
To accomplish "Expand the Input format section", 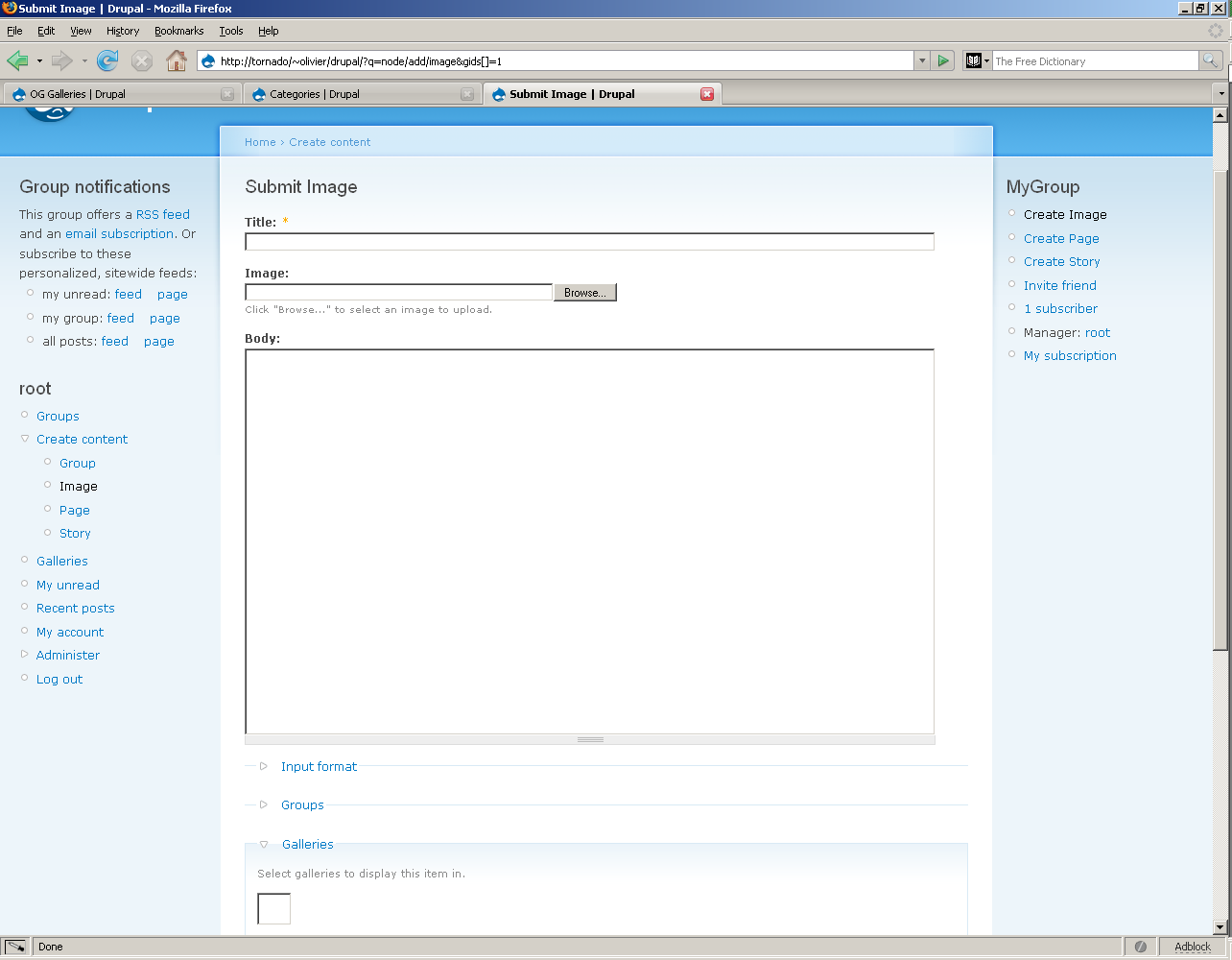I will [x=319, y=767].
